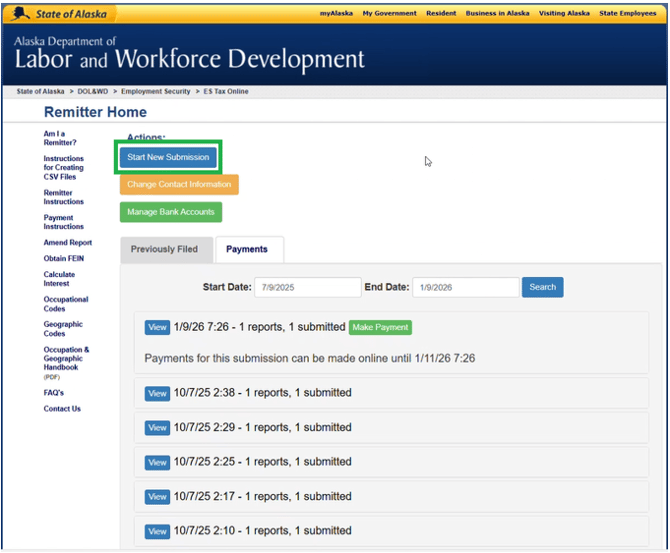Open My Government in the top bar
The image size is (670, 553).
coord(389,13)
